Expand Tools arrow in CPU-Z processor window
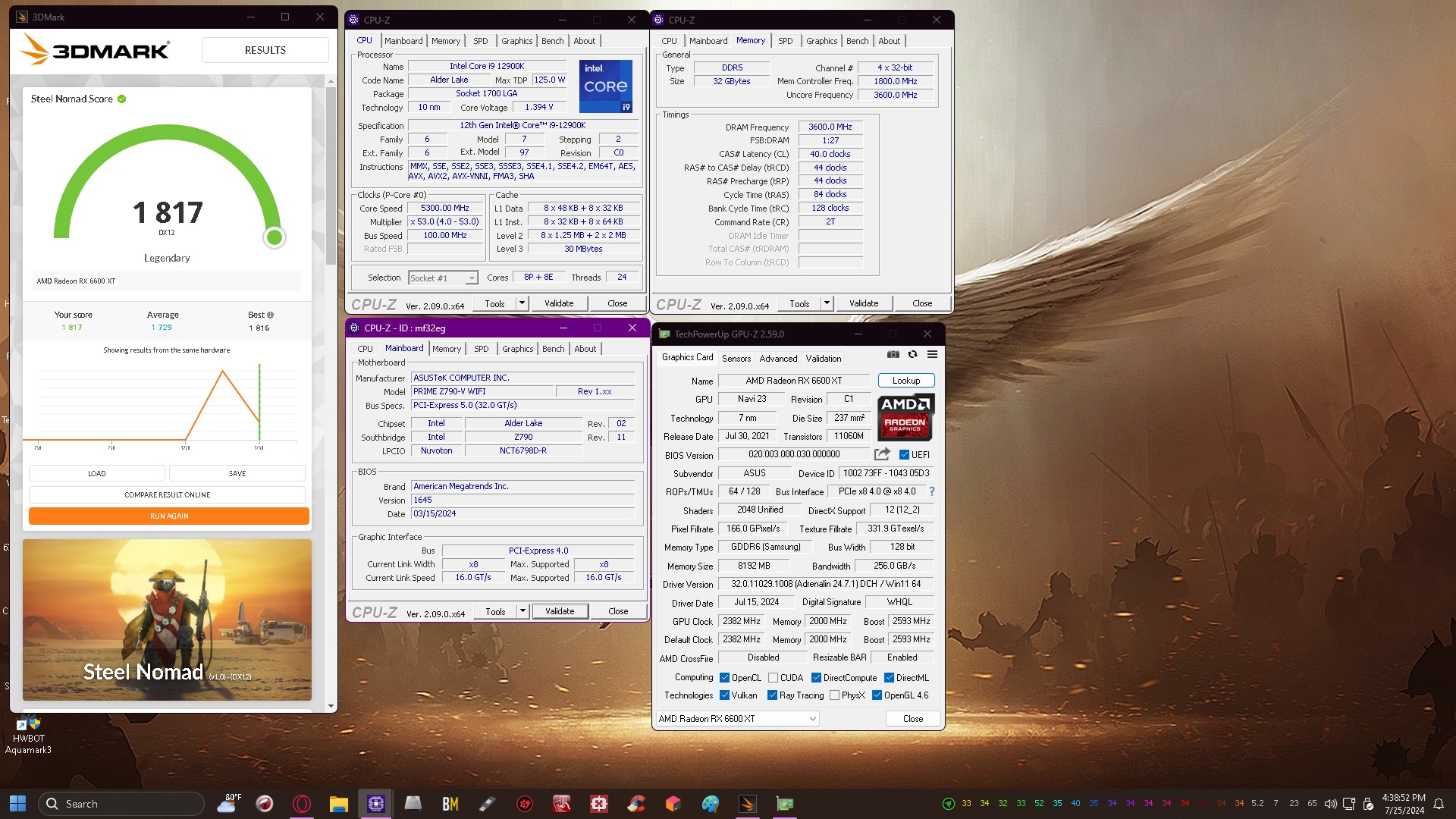1456x819 pixels. pyautogui.click(x=522, y=303)
